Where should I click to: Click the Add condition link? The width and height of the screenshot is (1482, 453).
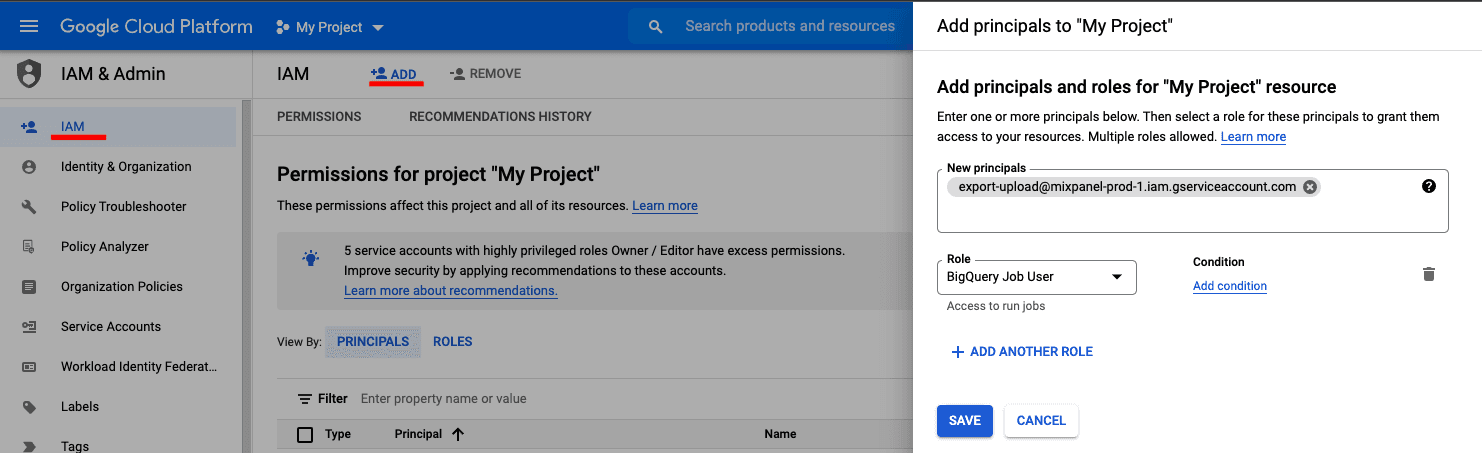[1229, 286]
